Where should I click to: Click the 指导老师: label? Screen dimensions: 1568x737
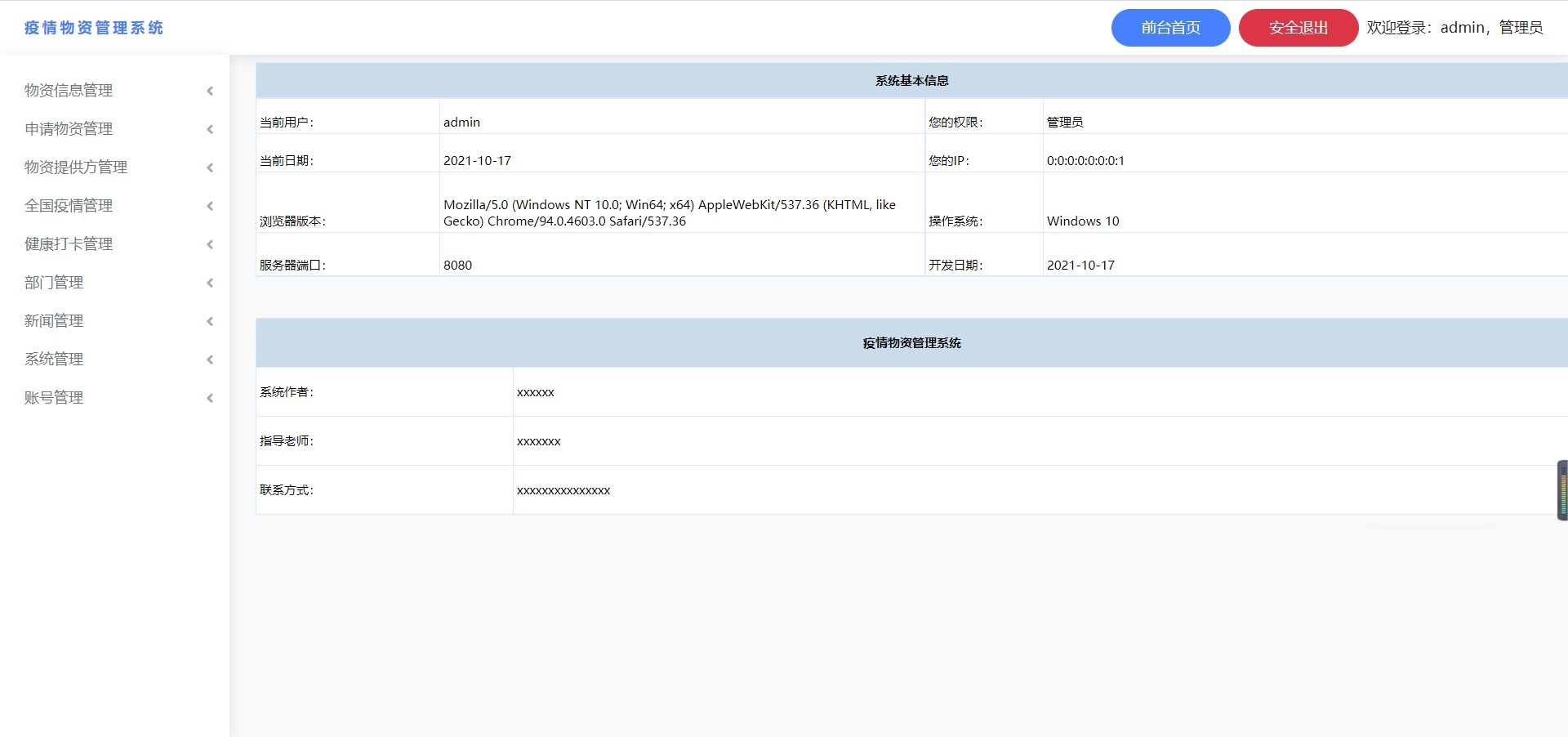287,441
